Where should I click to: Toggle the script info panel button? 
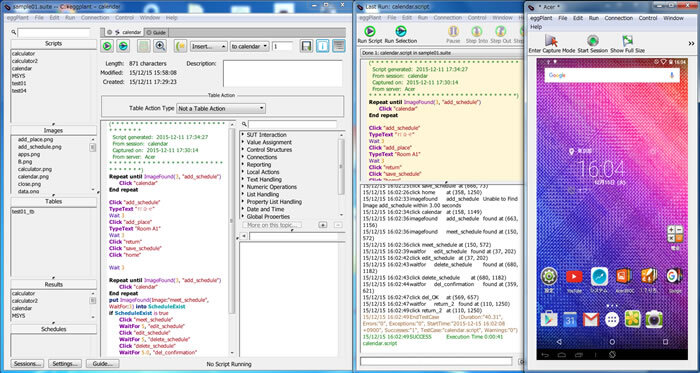coord(323,46)
